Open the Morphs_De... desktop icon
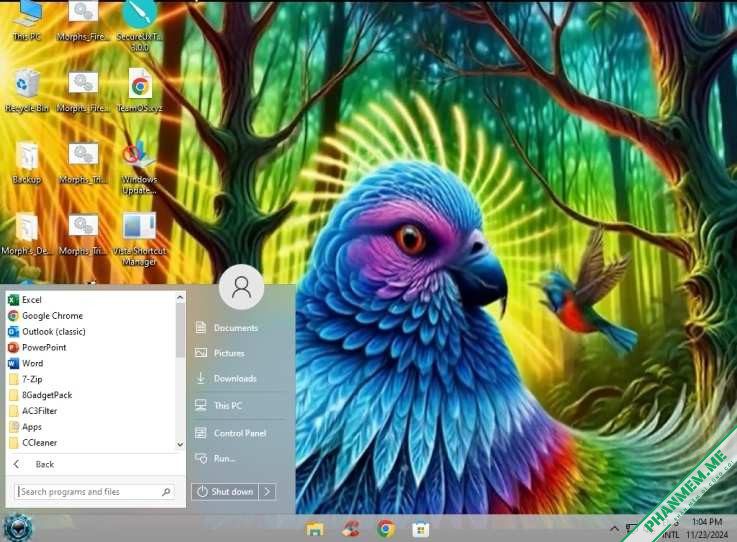The image size is (737, 542). click(x=27, y=234)
